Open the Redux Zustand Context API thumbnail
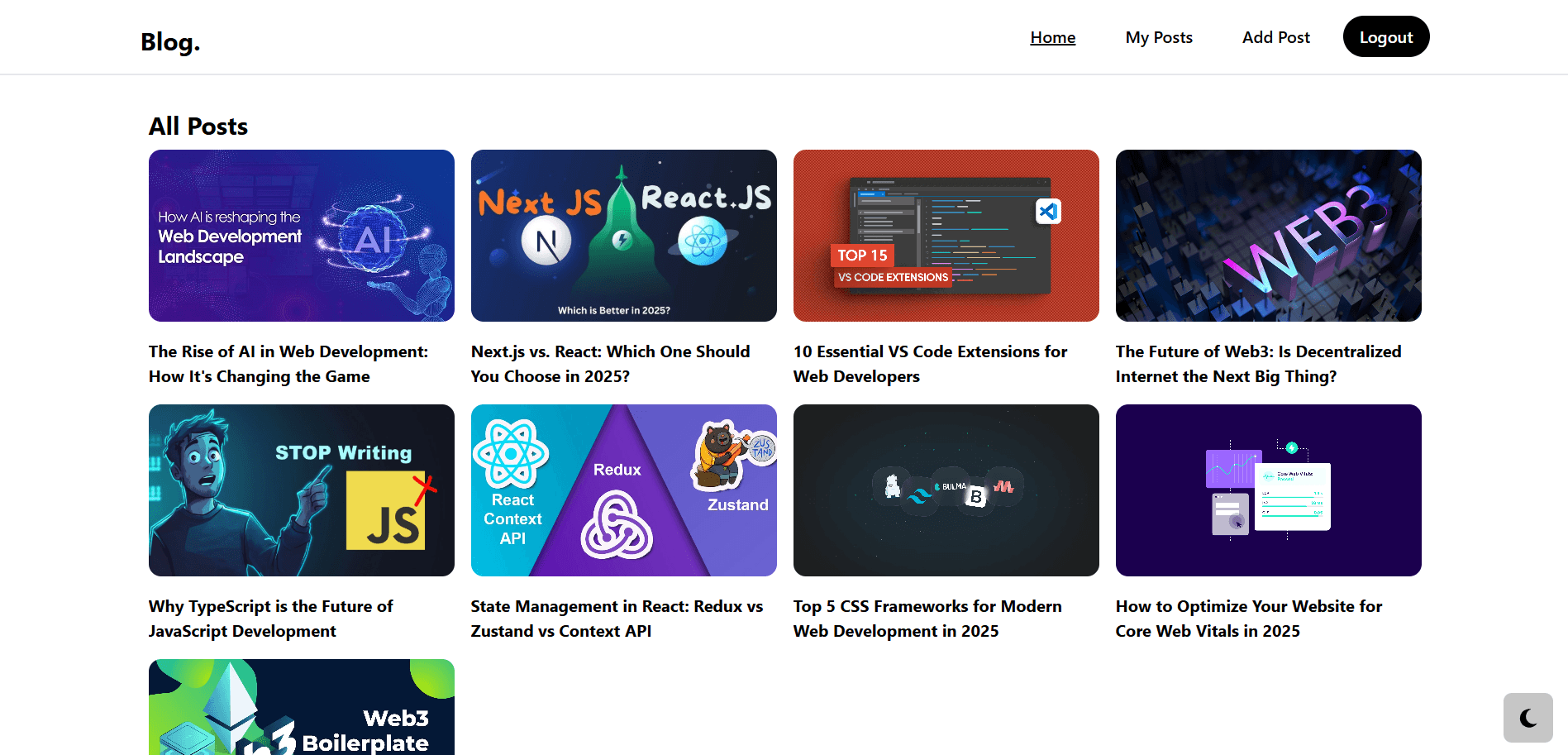This screenshot has width=1568, height=755. [624, 490]
